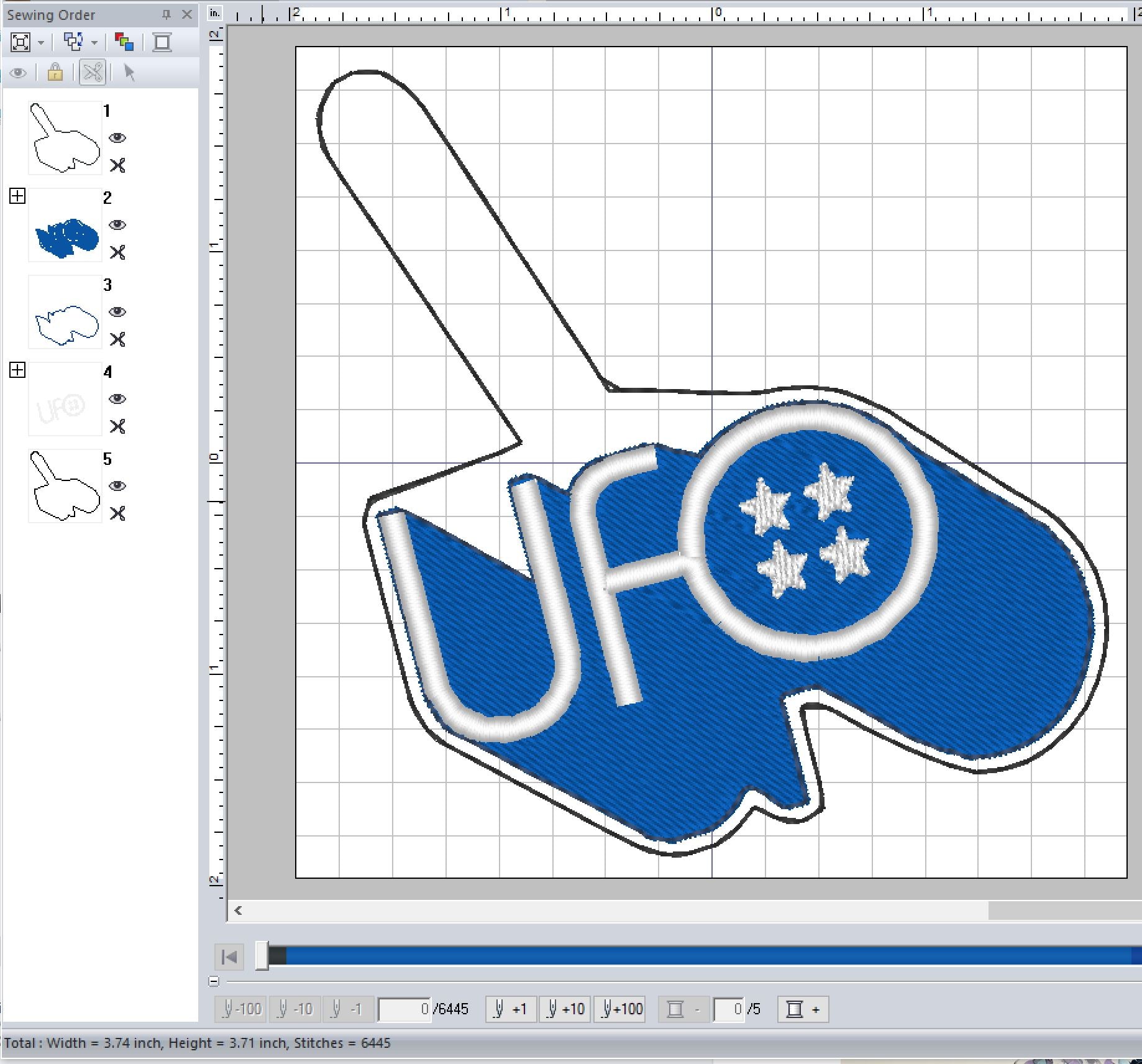Click the stitch simulator slider handle
The height and width of the screenshot is (1064, 1142).
tap(262, 956)
